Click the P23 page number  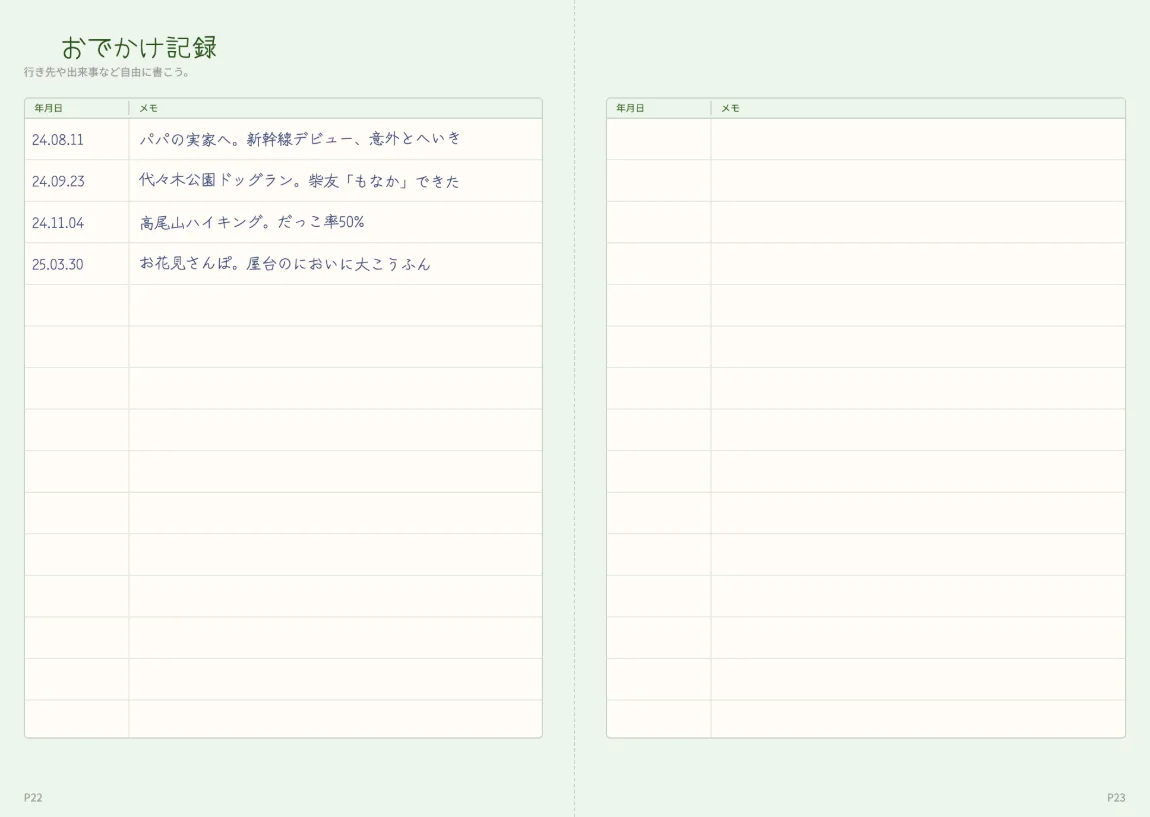[1116, 797]
